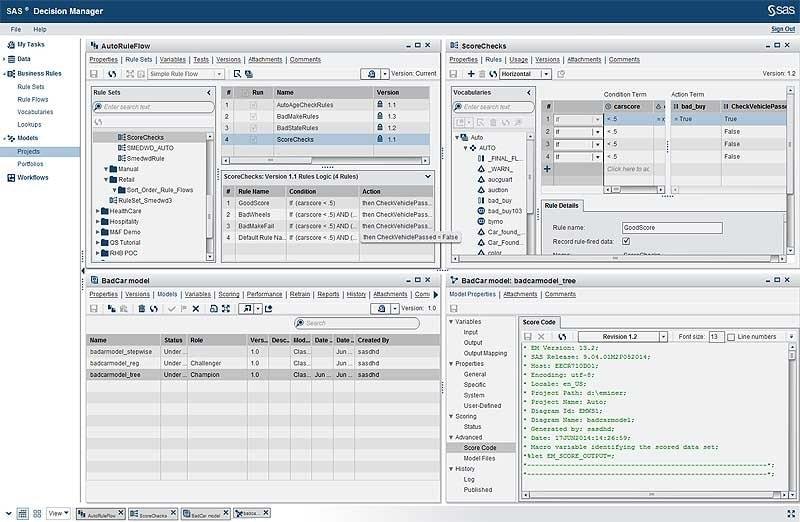The width and height of the screenshot is (800, 522).
Task: Toggle Run checkbox for ScoreChecks row
Action: tap(253, 139)
